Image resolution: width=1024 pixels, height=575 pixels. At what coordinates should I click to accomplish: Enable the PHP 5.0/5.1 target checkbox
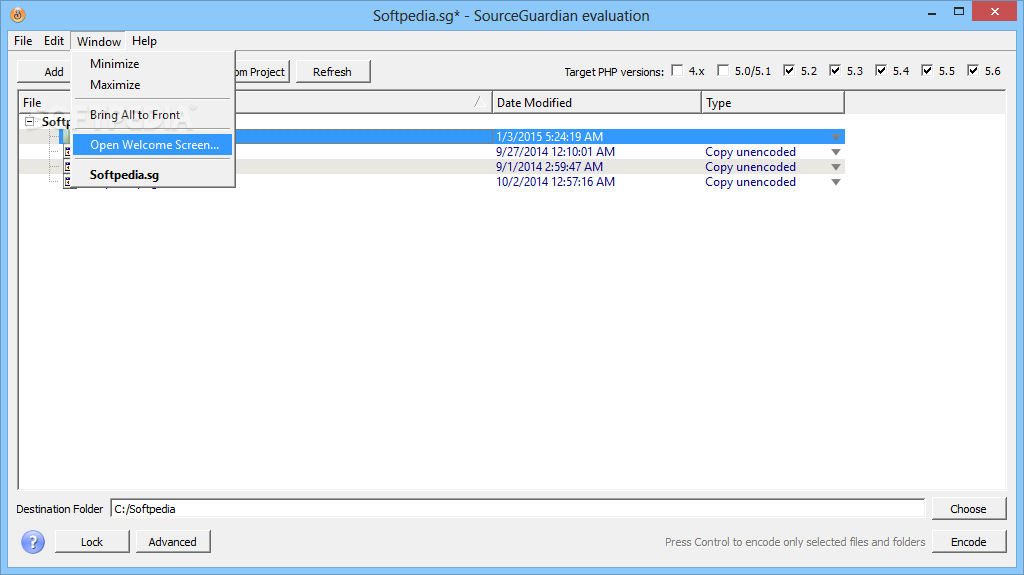click(x=723, y=70)
